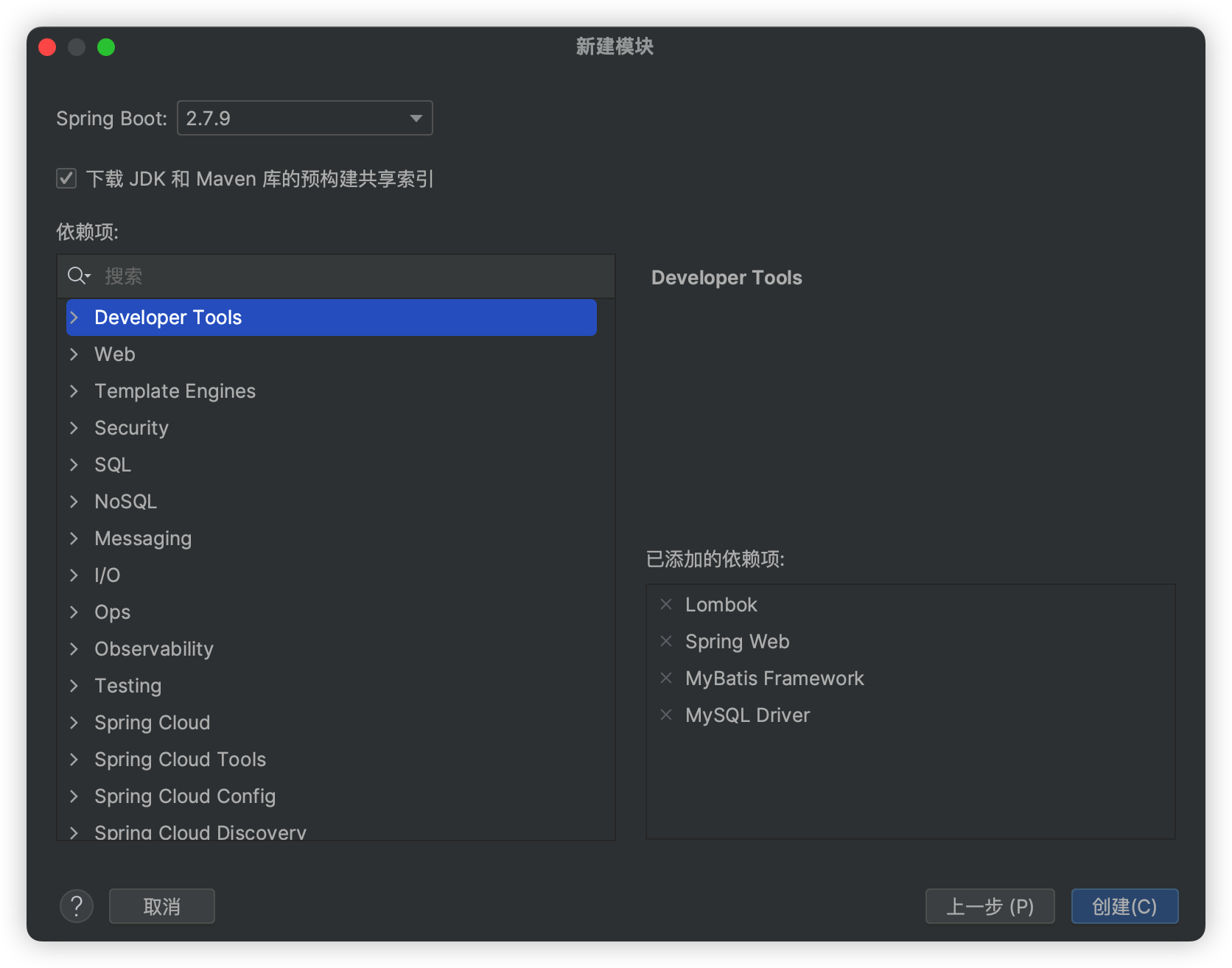Expand the Template Engines chevron
The width and height of the screenshot is (1232, 968).
click(x=74, y=391)
